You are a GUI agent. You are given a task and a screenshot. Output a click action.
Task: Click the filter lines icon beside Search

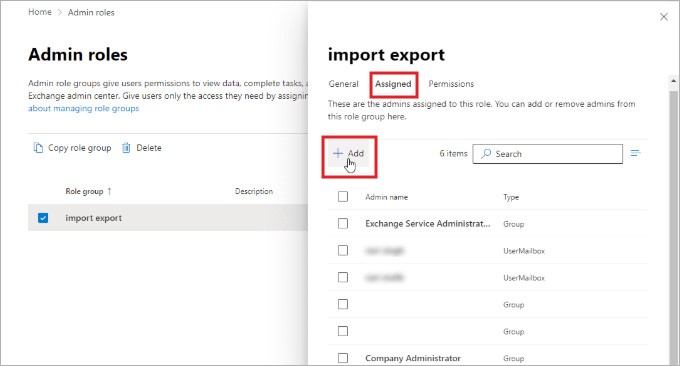[x=635, y=153]
